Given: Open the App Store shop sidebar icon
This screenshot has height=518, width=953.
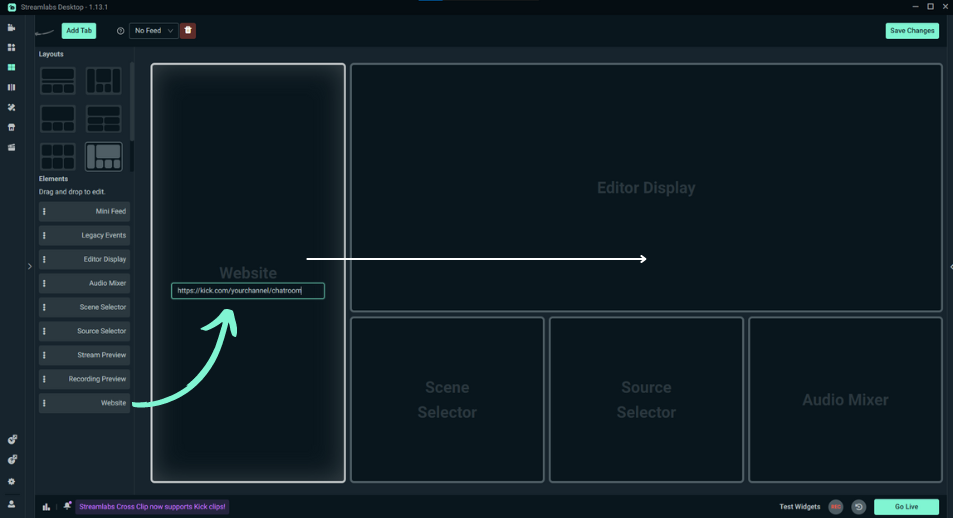Looking at the screenshot, I should click(x=11, y=128).
